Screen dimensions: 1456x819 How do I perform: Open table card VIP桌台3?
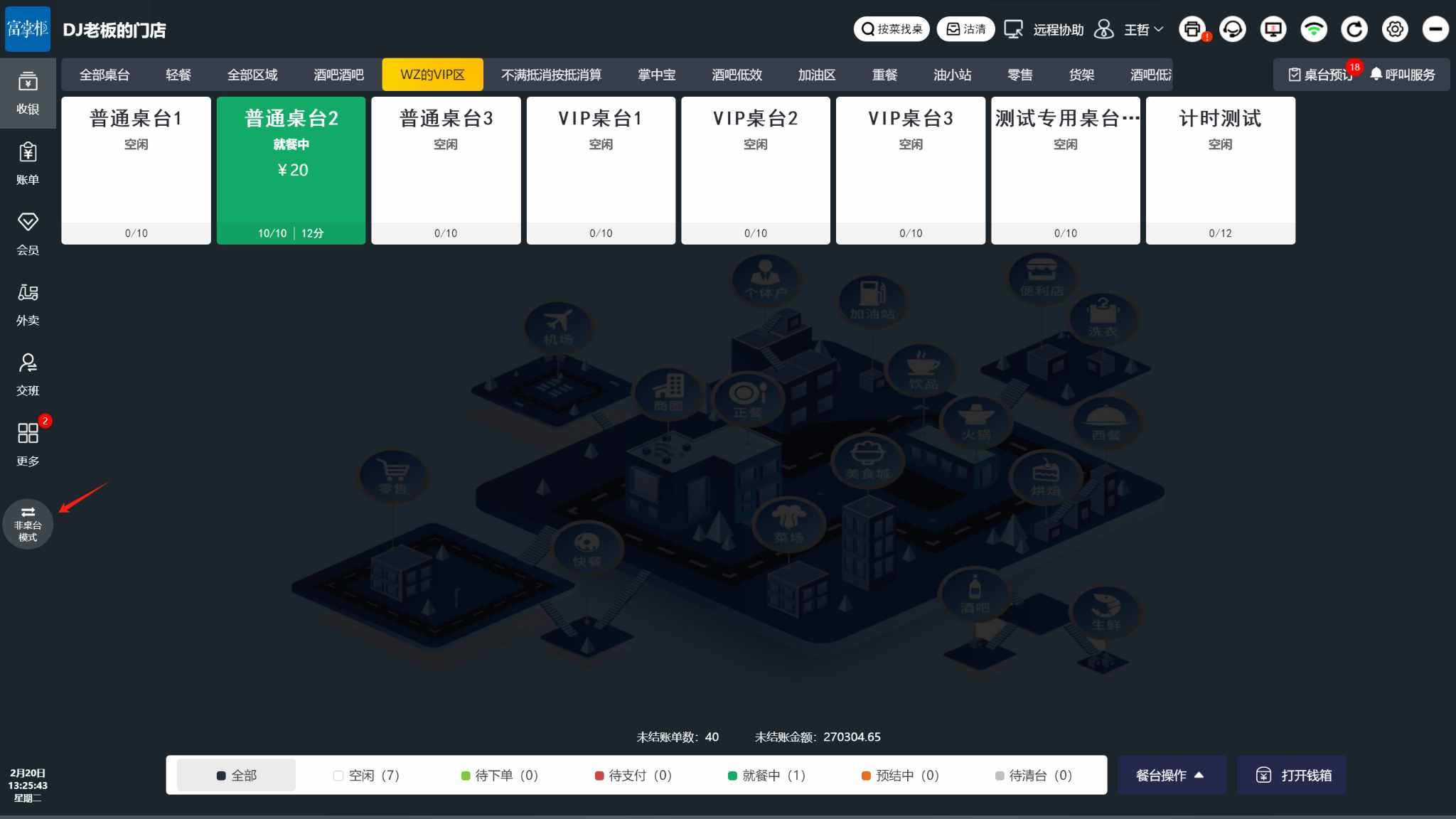(x=911, y=171)
